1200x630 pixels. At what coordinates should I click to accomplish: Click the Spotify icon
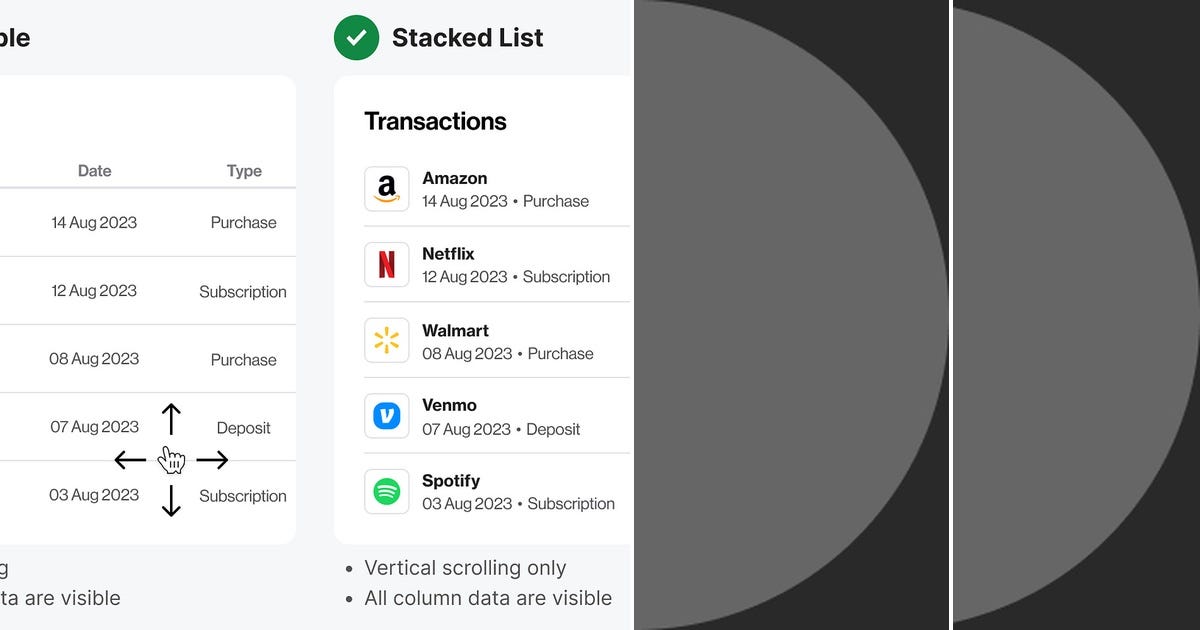tap(387, 491)
